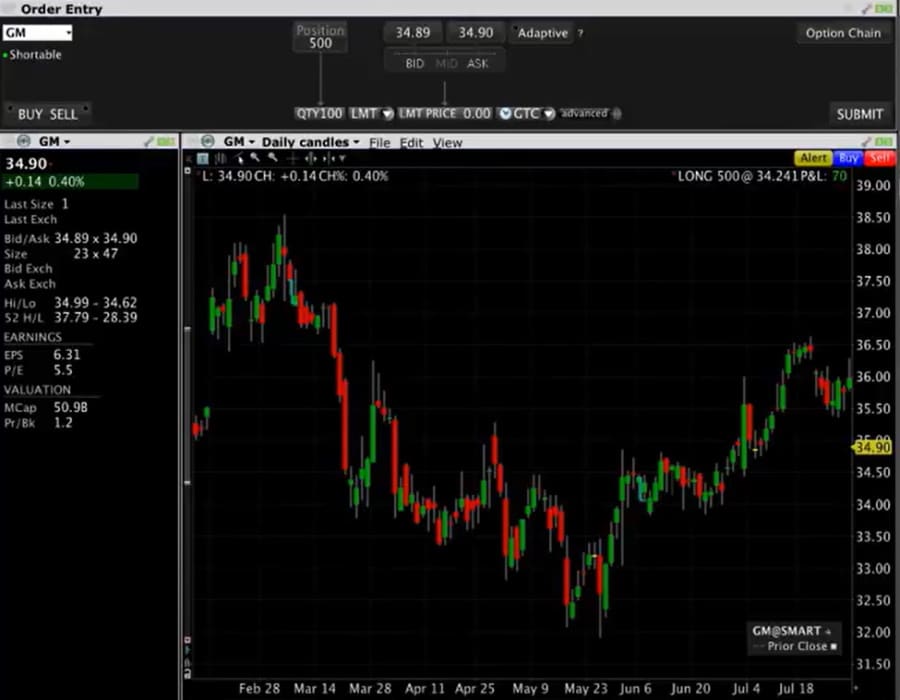The height and width of the screenshot is (700, 900).
Task: Open configuration wrench of quote panel
Action: pyautogui.click(x=149, y=141)
